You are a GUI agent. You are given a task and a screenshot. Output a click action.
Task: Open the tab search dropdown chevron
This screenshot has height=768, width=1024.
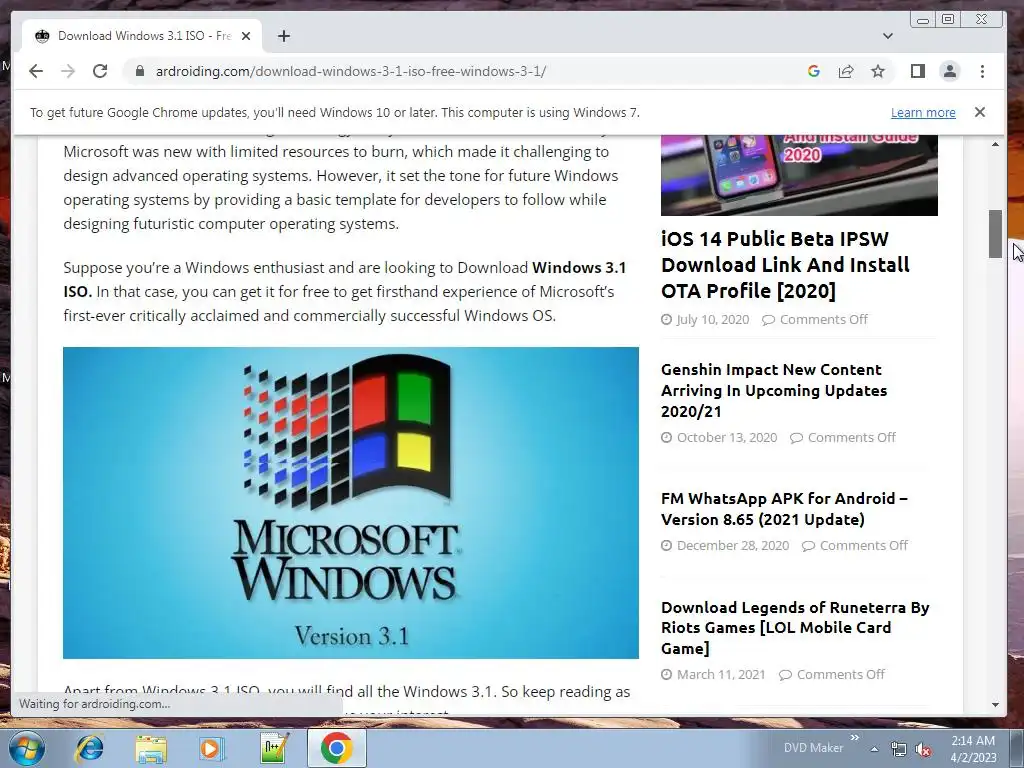click(x=888, y=36)
